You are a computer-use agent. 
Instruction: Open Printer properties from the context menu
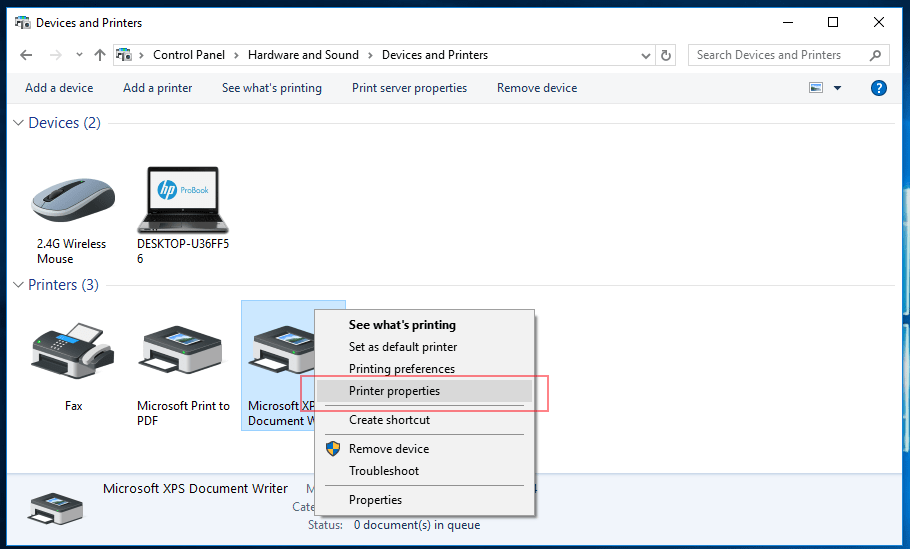coord(394,391)
